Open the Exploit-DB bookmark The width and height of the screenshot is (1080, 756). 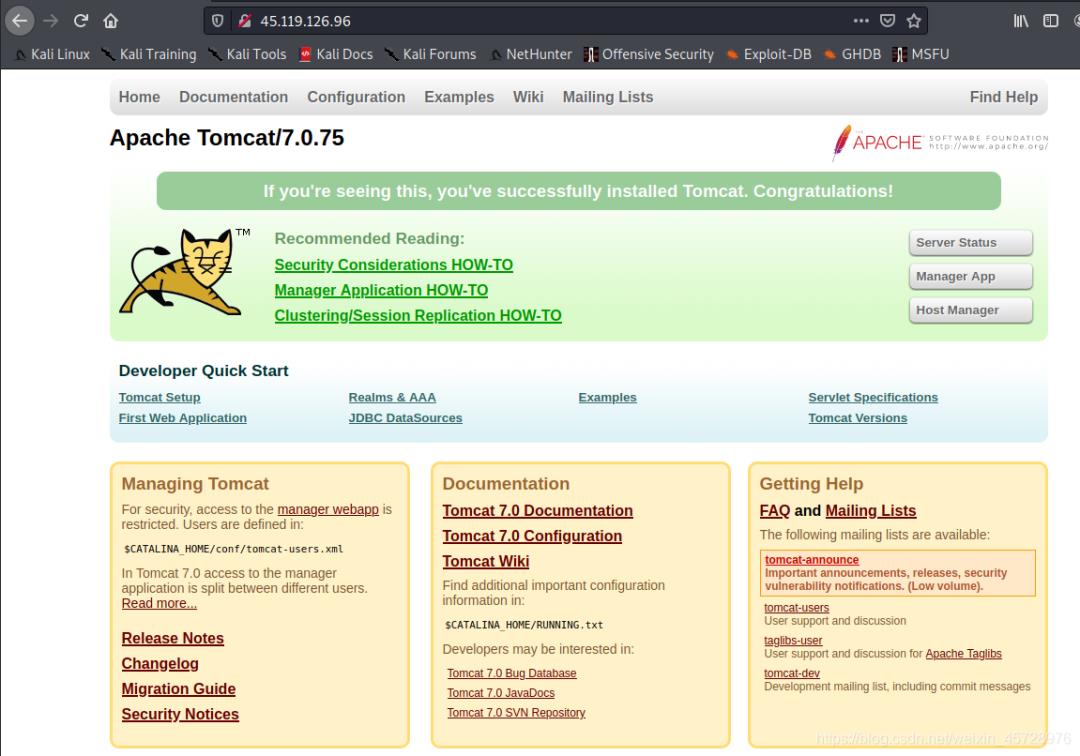[769, 54]
